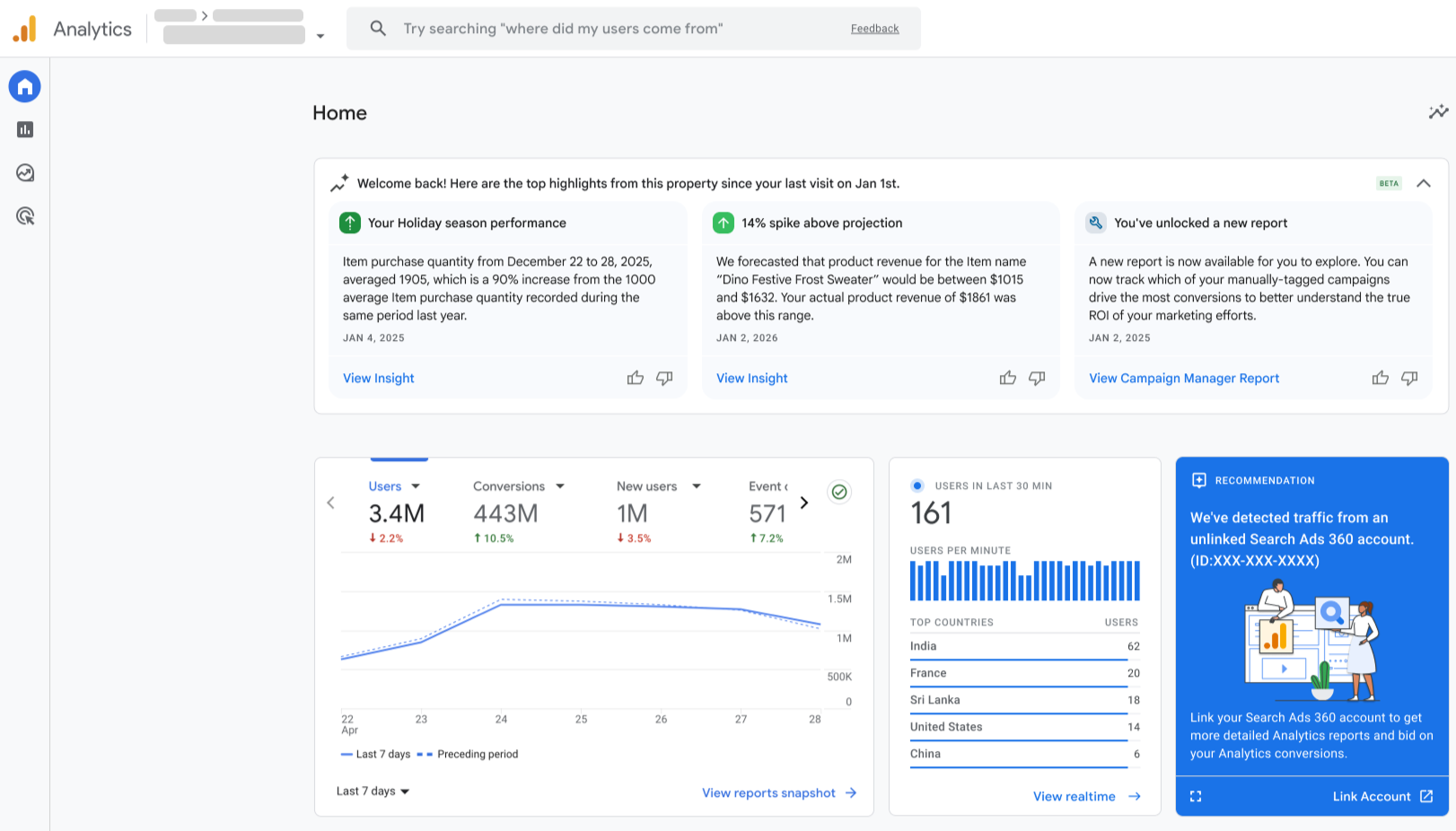
Task: Expand the recommendation card to fullscreen
Action: pos(1196,796)
